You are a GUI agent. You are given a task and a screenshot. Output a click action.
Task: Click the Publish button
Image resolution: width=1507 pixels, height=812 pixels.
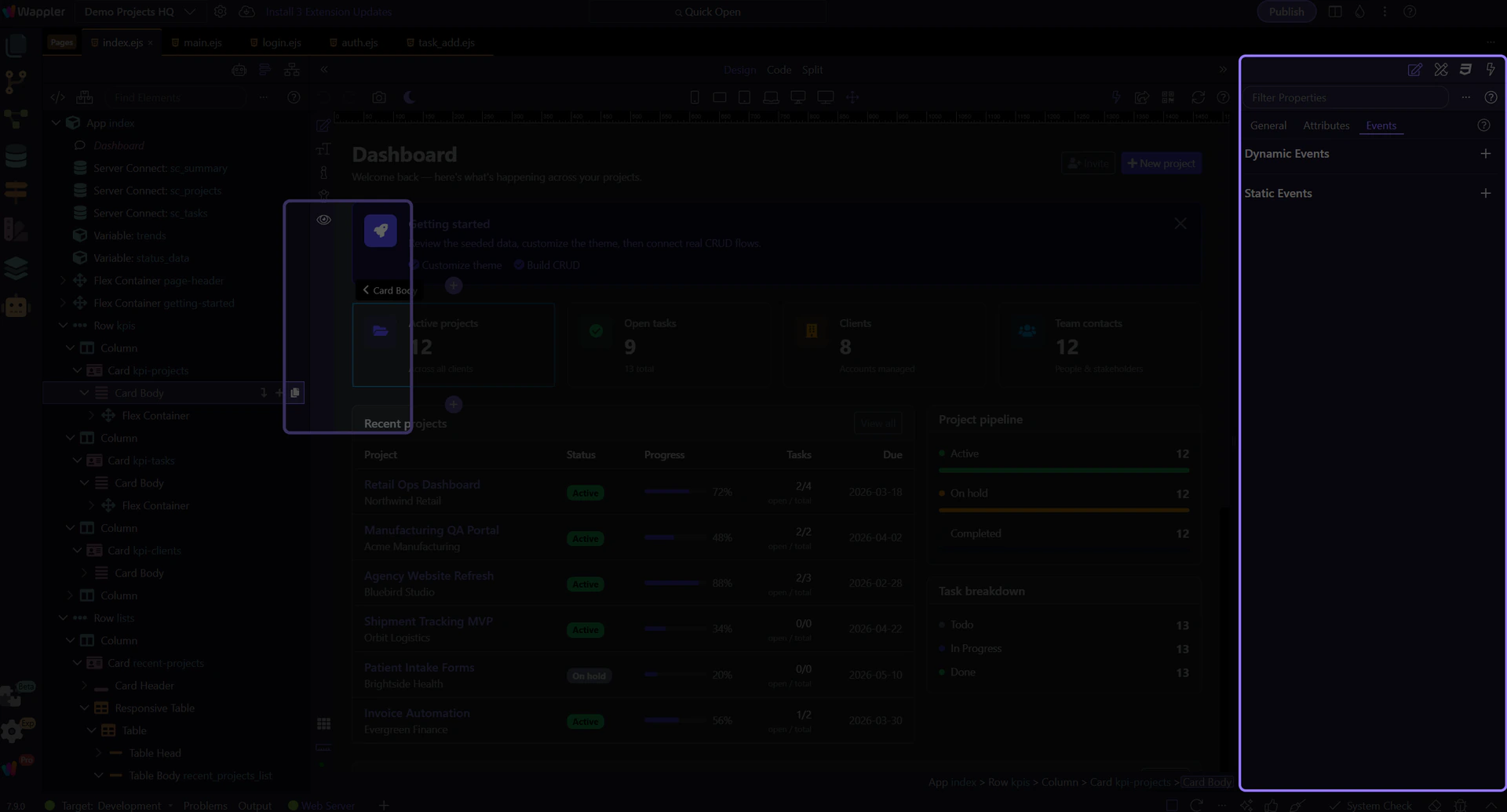pyautogui.click(x=1286, y=12)
